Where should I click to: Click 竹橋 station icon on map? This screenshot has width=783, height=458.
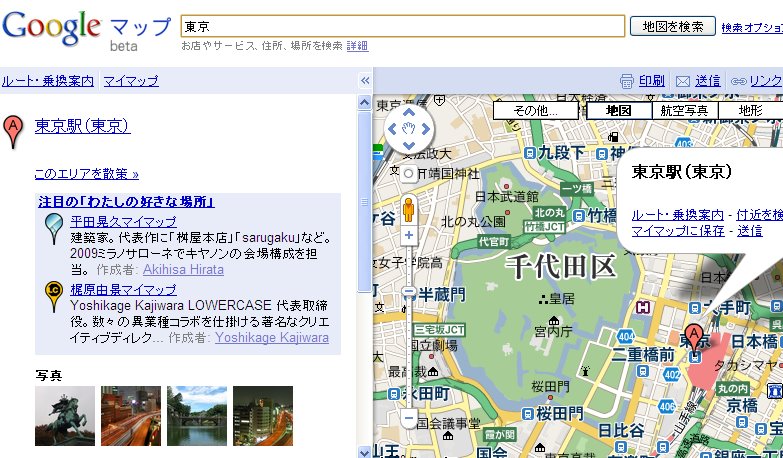[x=579, y=216]
